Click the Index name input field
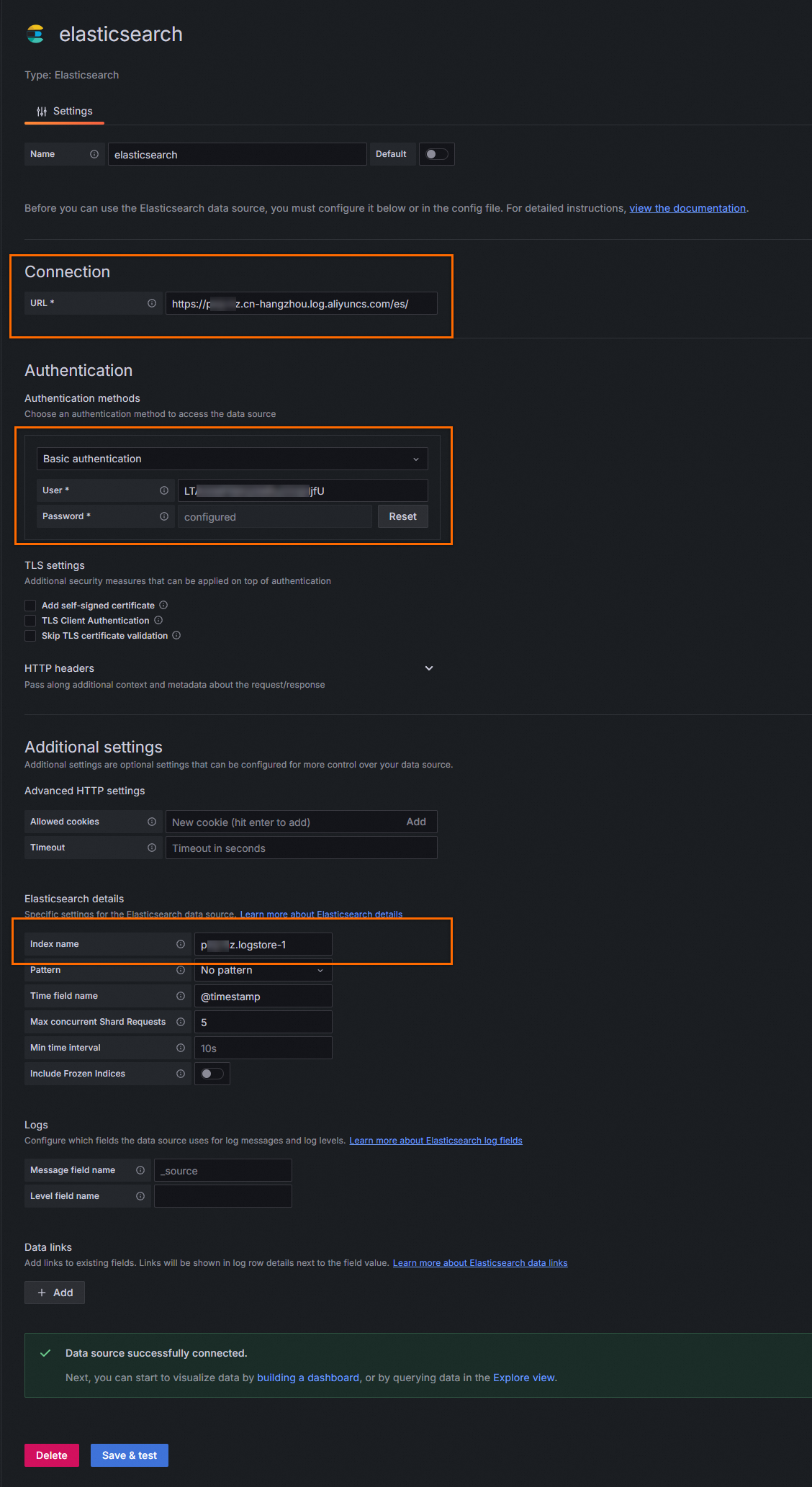The width and height of the screenshot is (812, 1487). coord(263,944)
